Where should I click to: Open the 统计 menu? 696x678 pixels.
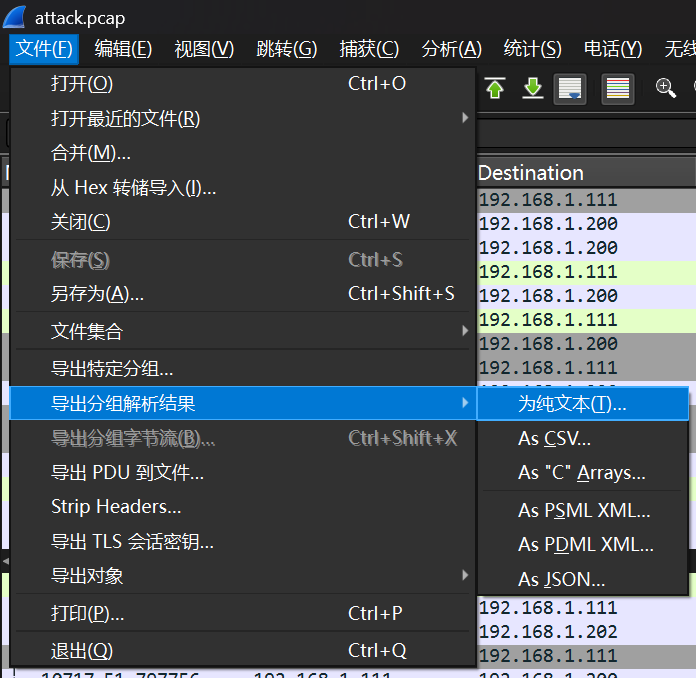point(532,49)
